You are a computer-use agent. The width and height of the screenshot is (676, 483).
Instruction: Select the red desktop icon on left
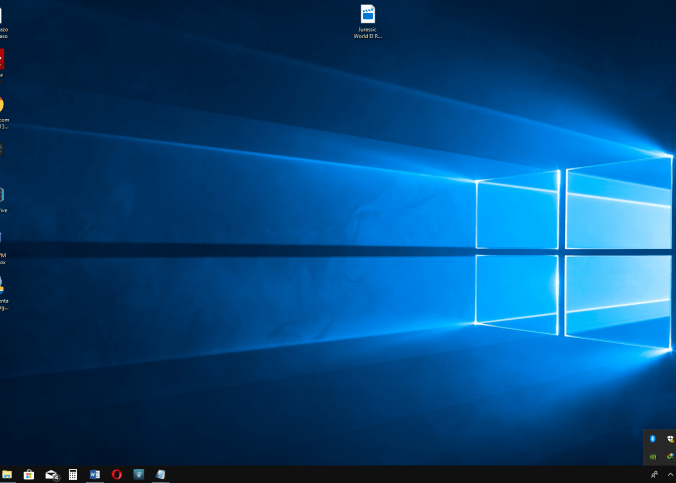2,59
